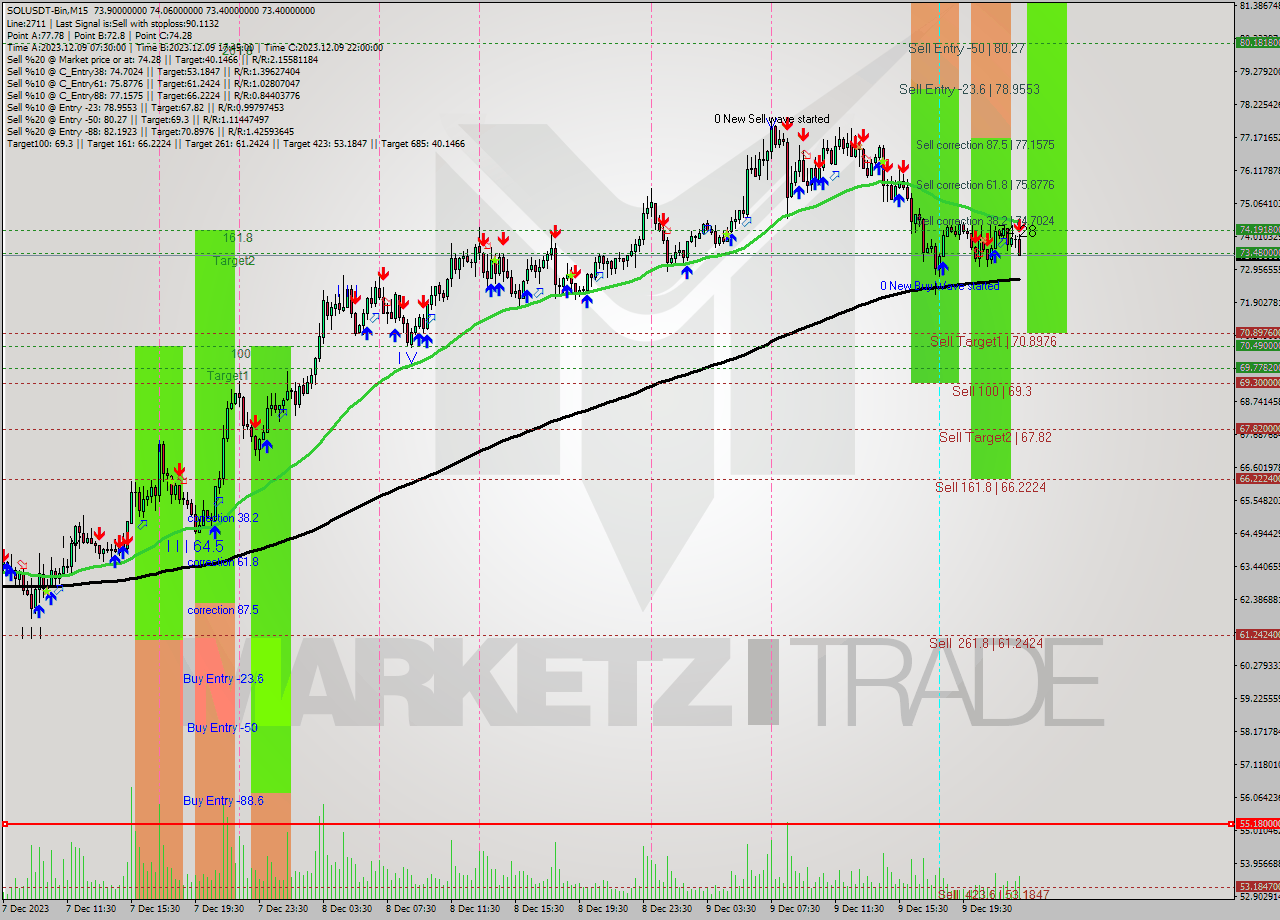Click the '8 Dec 11:30' time axis label
Image resolution: width=1280 pixels, height=920 pixels.
coord(477,909)
